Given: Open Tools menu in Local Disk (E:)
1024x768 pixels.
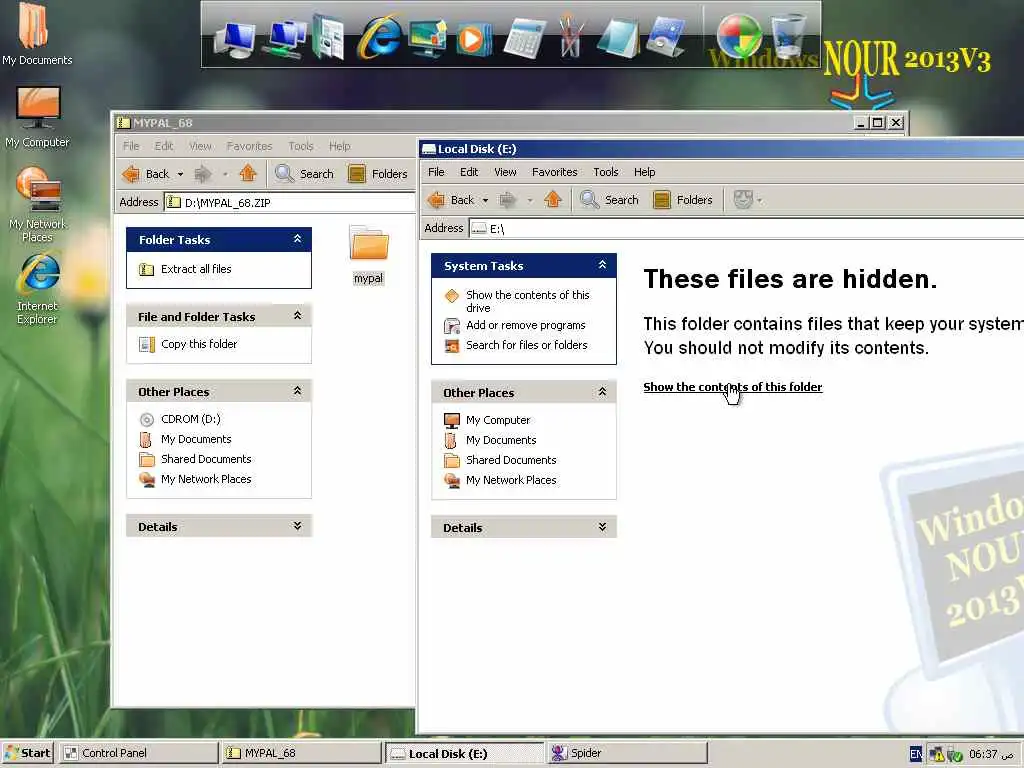Looking at the screenshot, I should 605,172.
